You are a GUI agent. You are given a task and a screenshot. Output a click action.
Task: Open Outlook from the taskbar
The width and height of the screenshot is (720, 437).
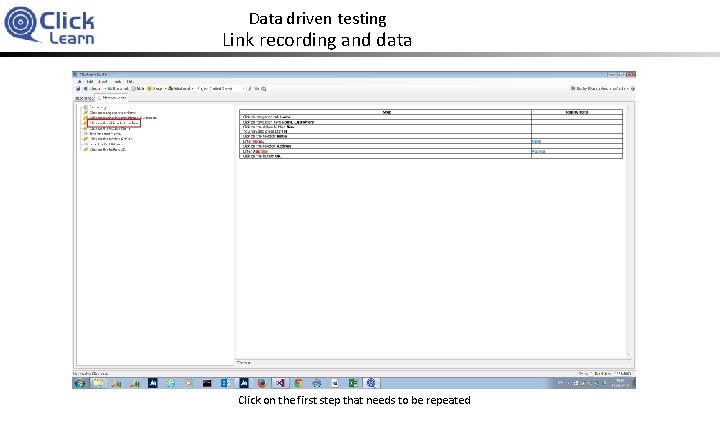[x=225, y=383]
